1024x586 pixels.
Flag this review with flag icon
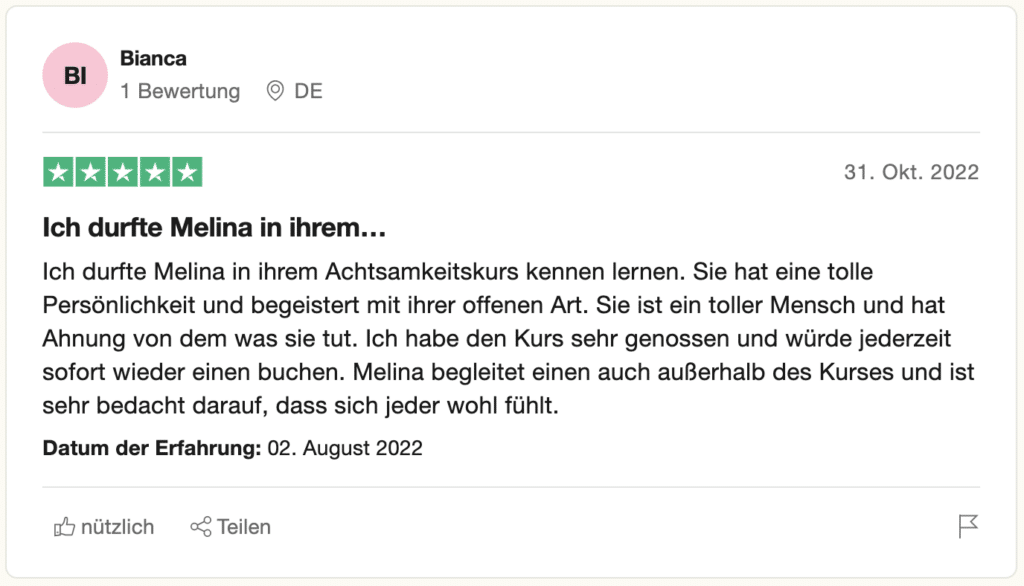[968, 526]
